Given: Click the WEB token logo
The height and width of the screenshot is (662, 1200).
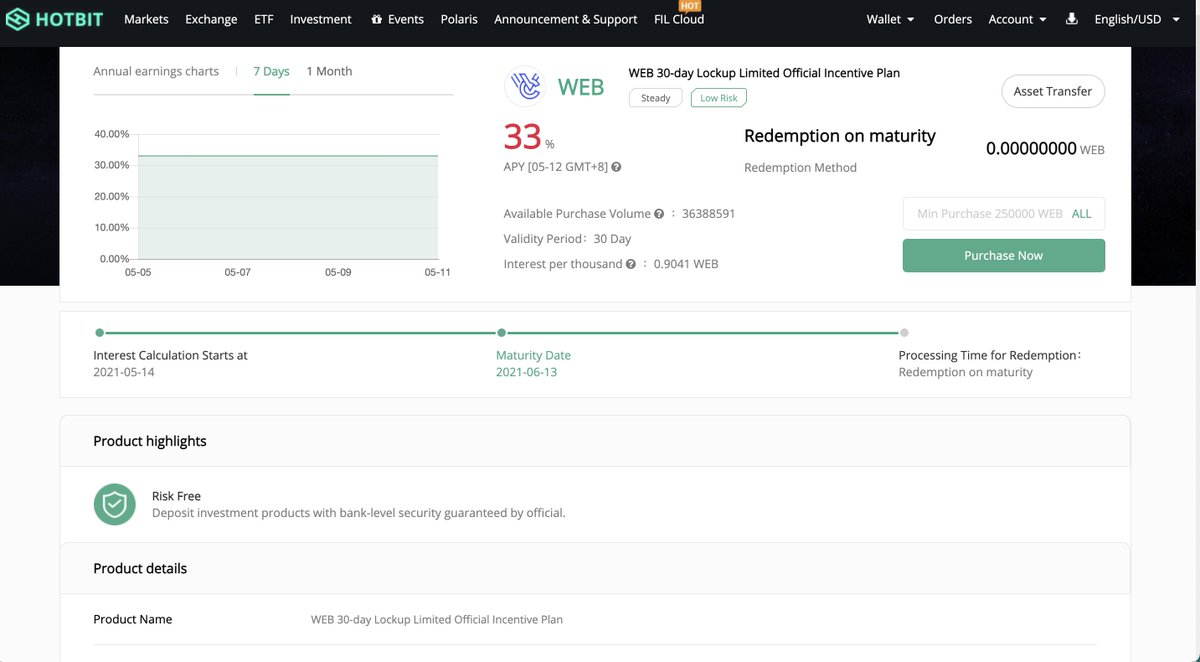Looking at the screenshot, I should [x=526, y=87].
